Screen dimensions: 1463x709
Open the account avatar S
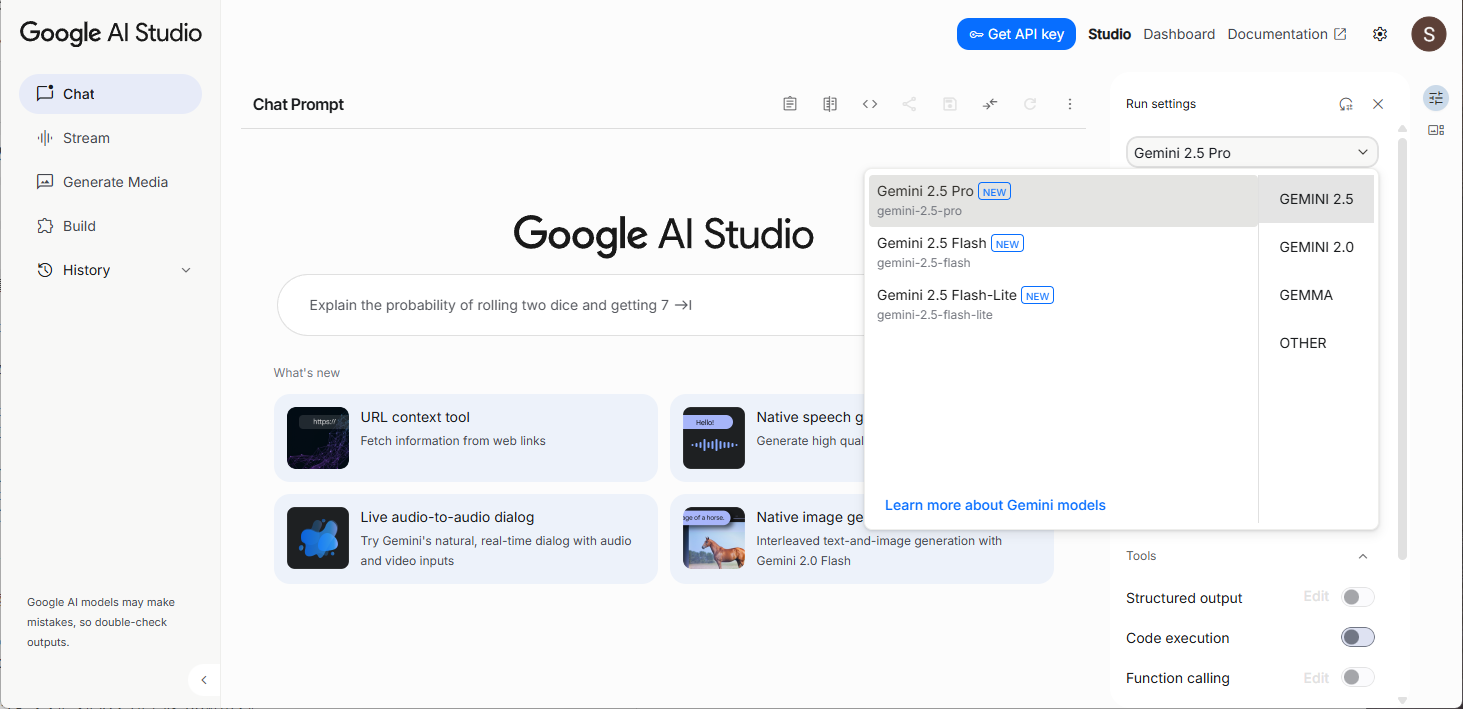(1429, 34)
